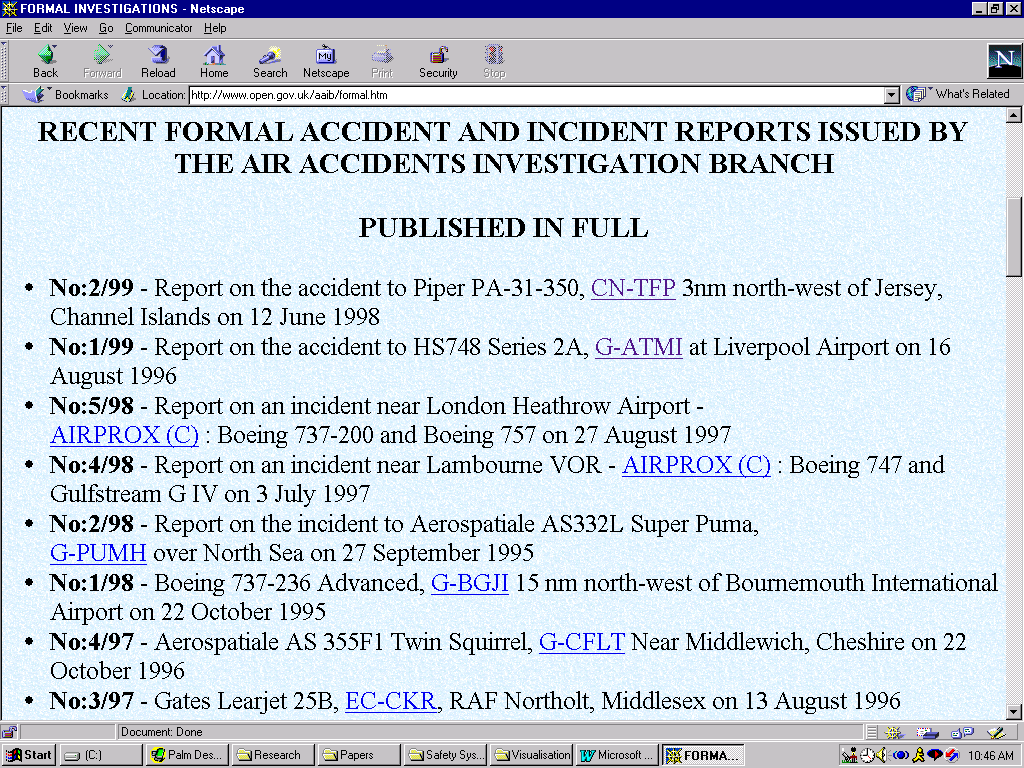Image resolution: width=1024 pixels, height=768 pixels.
Task: Click the My Netscape toolbar button
Action: coord(326,62)
